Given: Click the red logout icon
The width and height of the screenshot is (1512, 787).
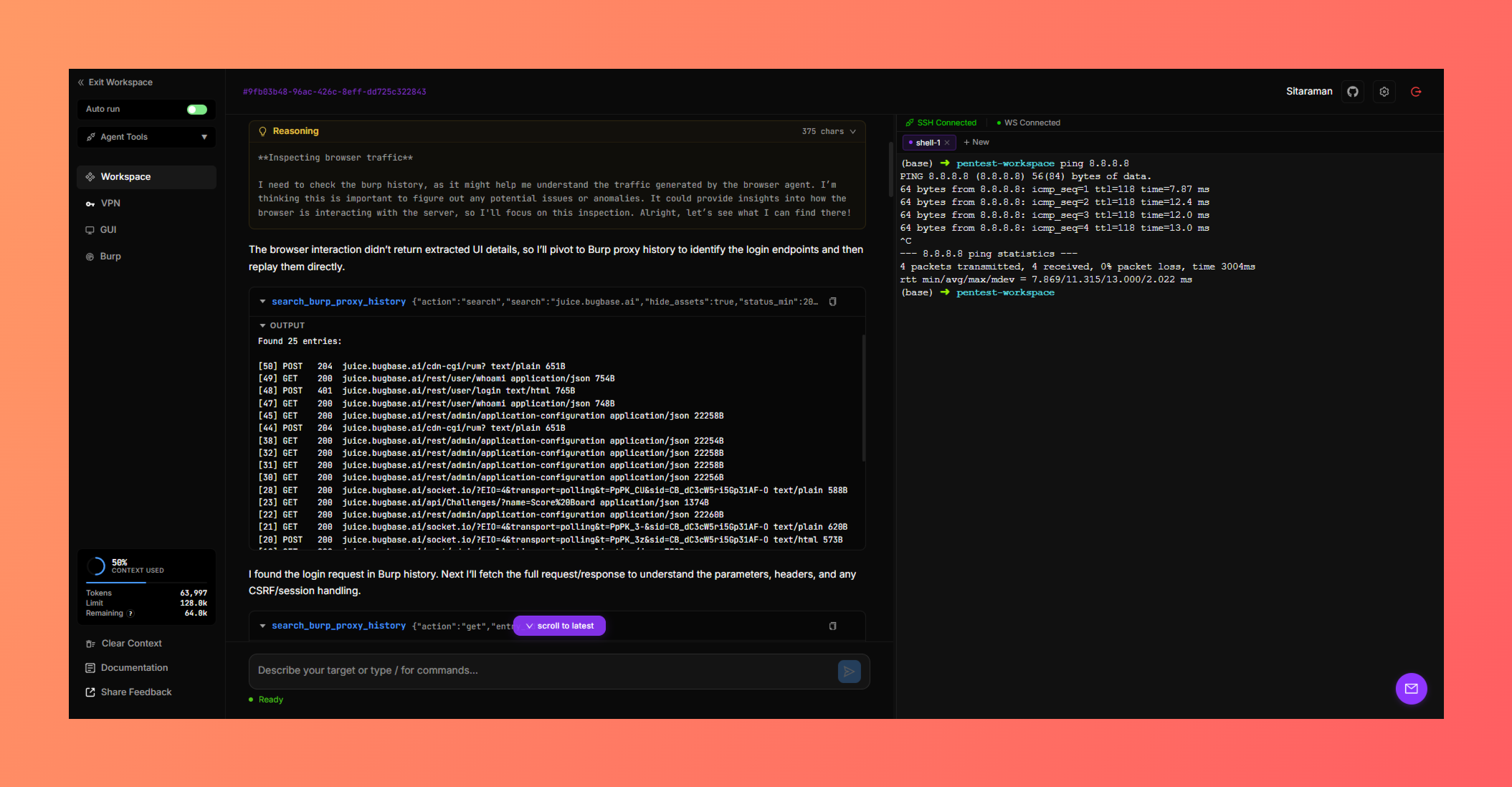Looking at the screenshot, I should (x=1416, y=92).
